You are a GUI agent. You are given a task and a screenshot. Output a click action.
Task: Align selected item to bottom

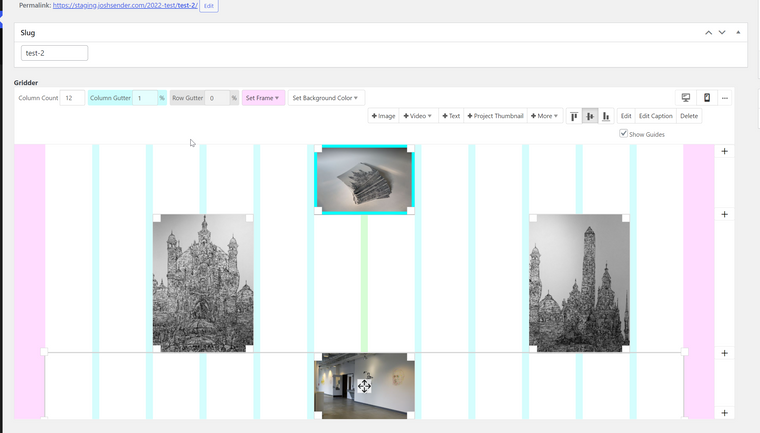tap(606, 116)
